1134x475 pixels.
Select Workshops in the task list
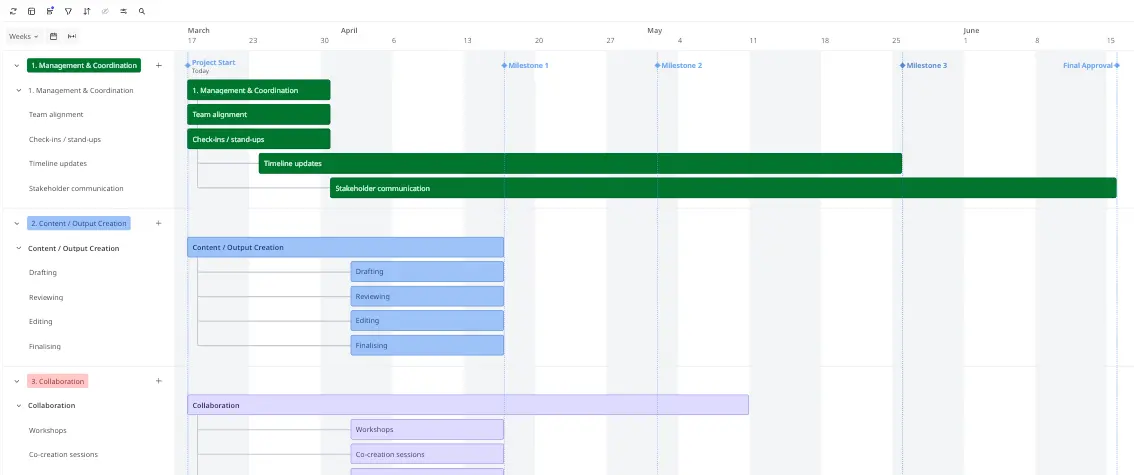48,430
